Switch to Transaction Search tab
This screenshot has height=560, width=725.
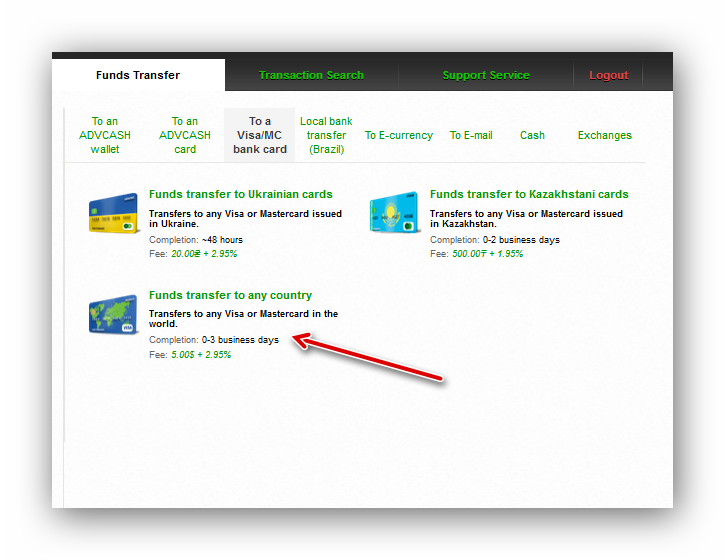pyautogui.click(x=311, y=75)
